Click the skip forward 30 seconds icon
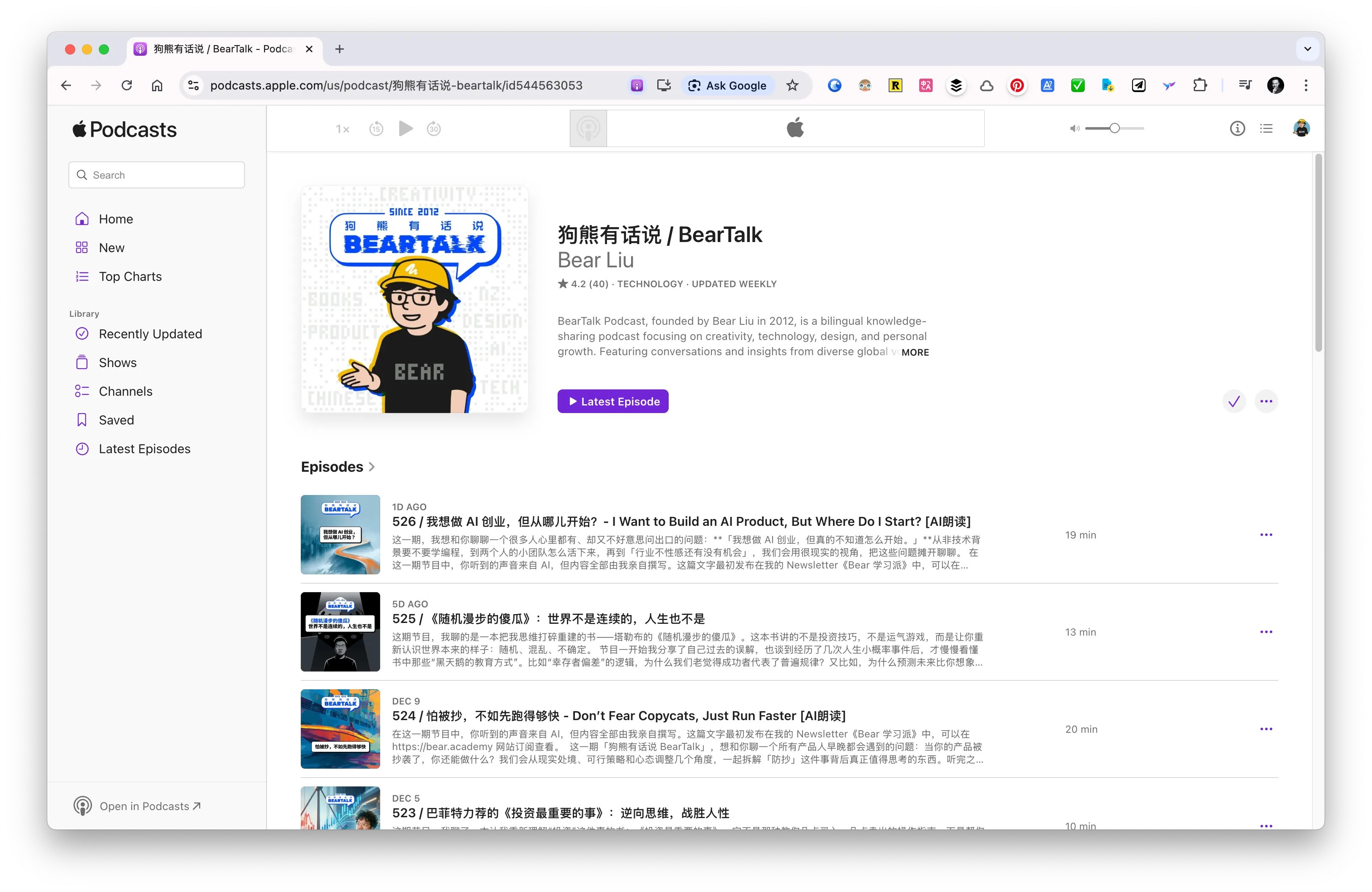This screenshot has height=892, width=1372. 433,128
